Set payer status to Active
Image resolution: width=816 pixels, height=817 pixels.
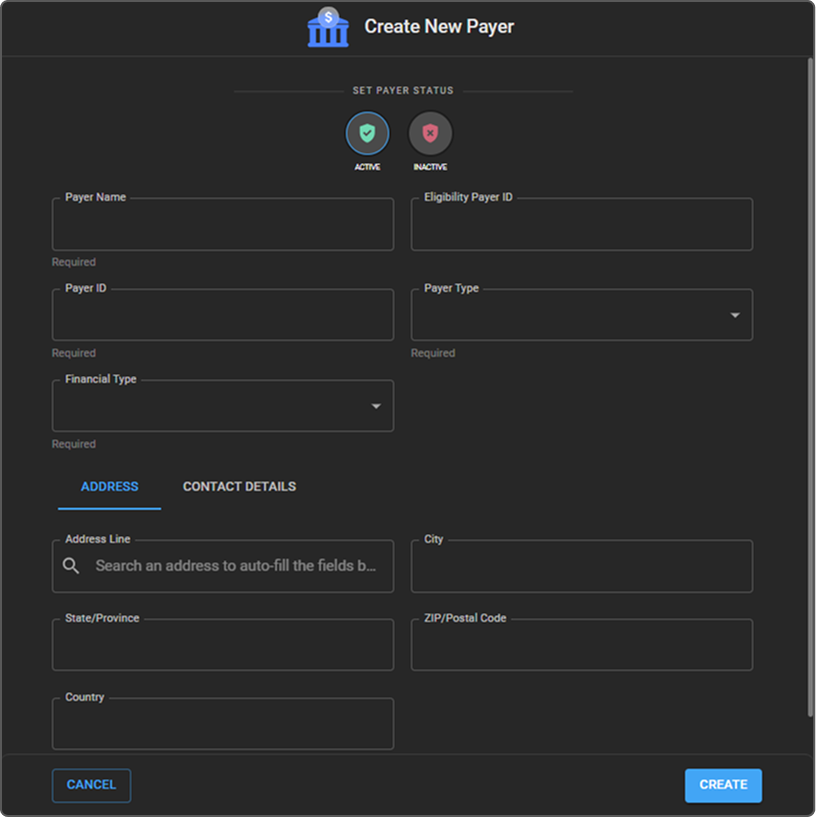[367, 133]
